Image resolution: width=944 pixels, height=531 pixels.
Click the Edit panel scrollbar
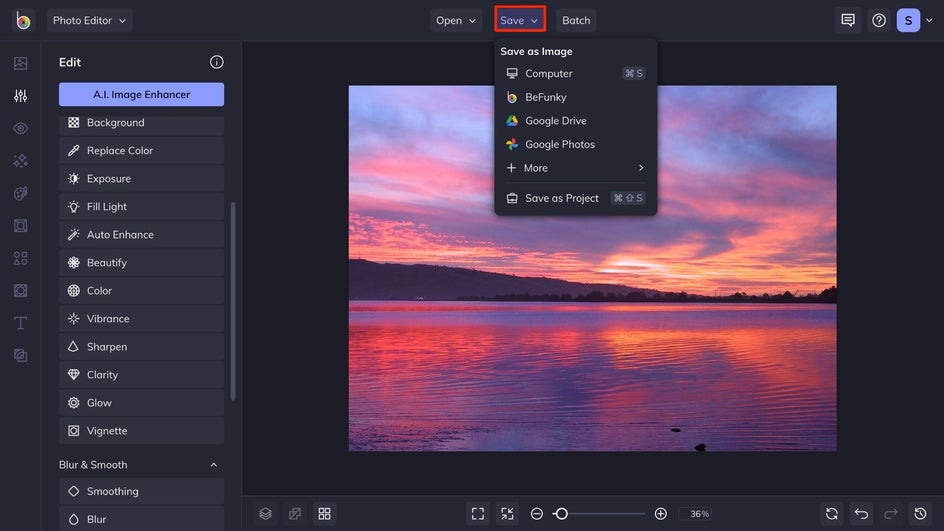[x=233, y=301]
